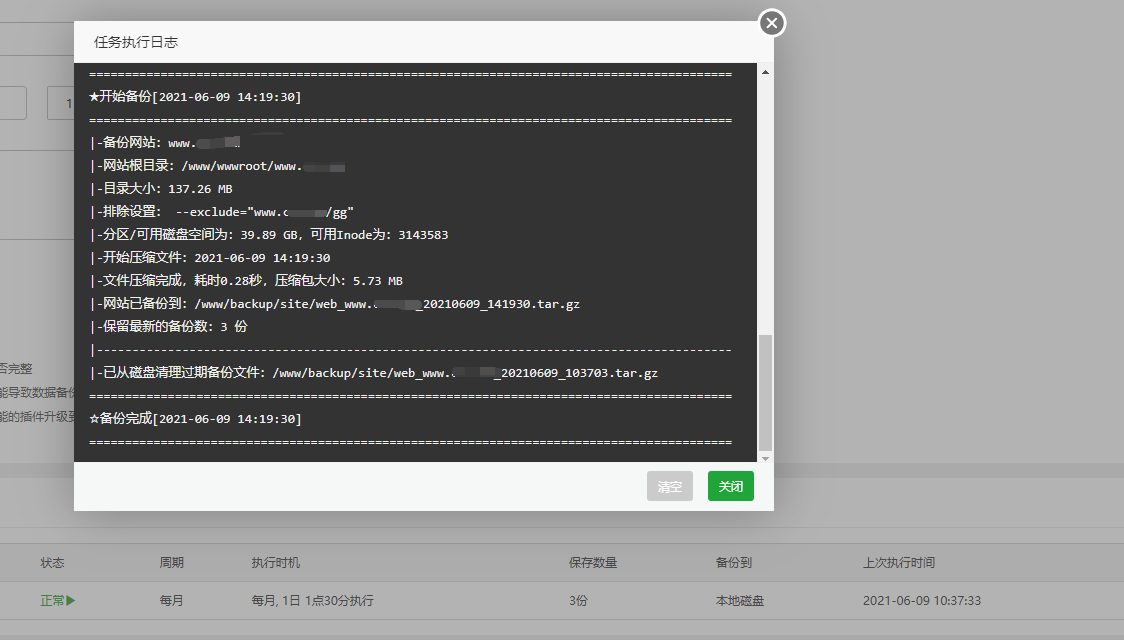Click the ☆备份完成 line

[195, 419]
